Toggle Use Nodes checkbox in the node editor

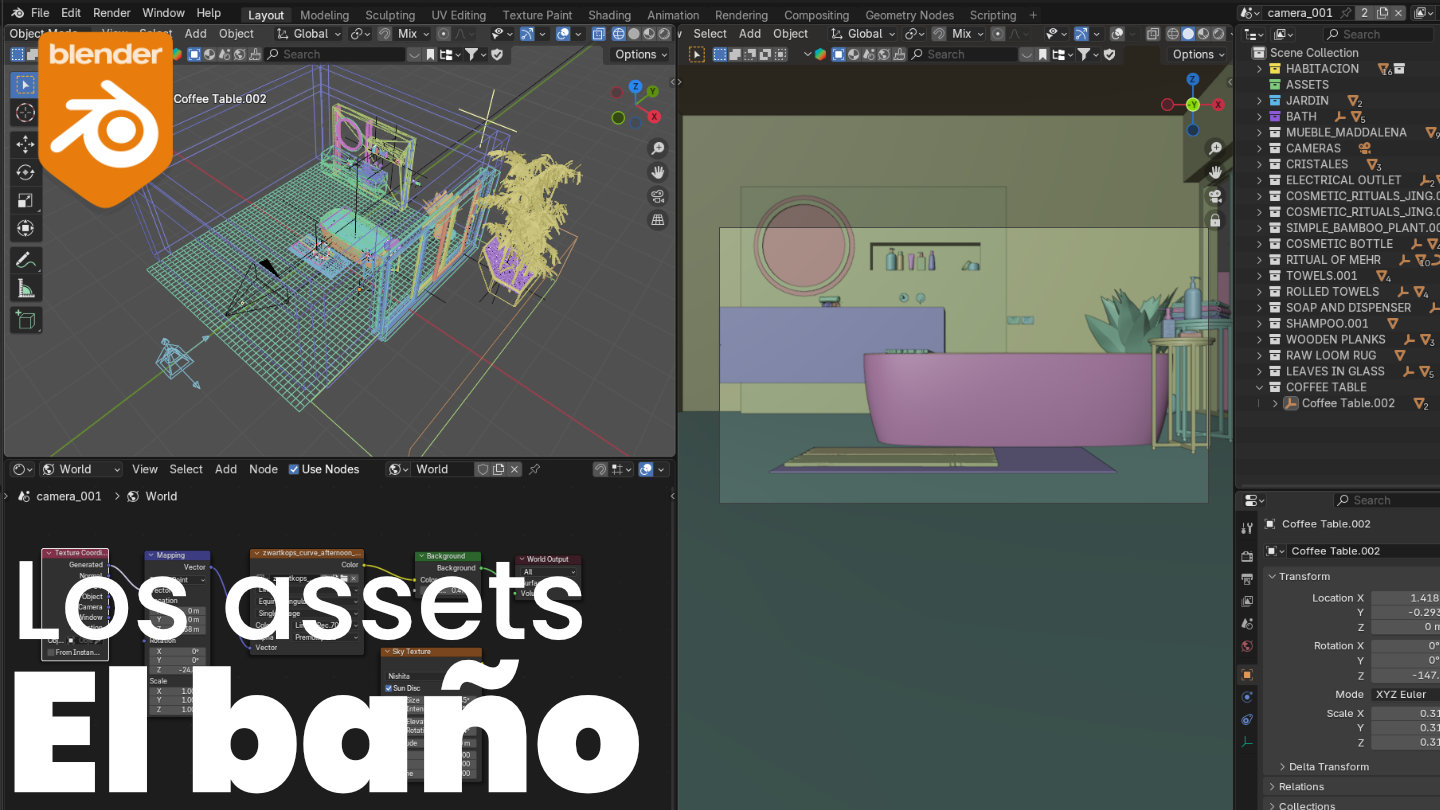(294, 469)
